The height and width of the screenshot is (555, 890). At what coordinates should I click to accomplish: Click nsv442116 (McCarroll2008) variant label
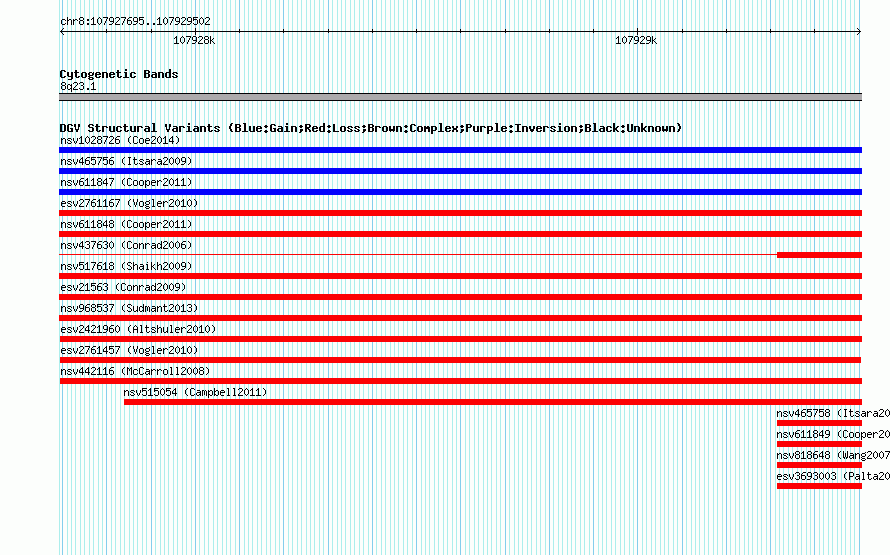click(135, 371)
